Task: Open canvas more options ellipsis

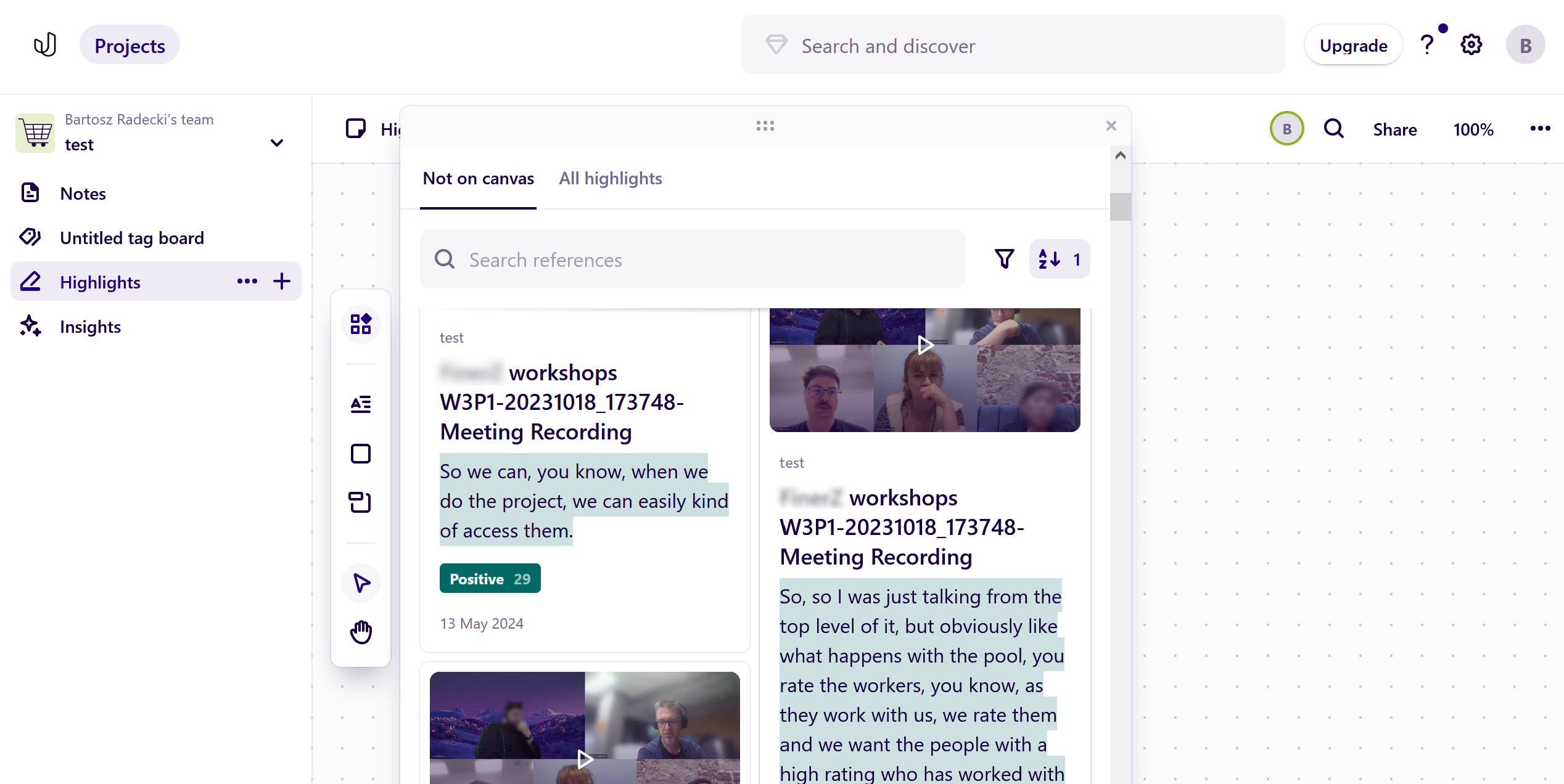Action: click(x=1540, y=128)
